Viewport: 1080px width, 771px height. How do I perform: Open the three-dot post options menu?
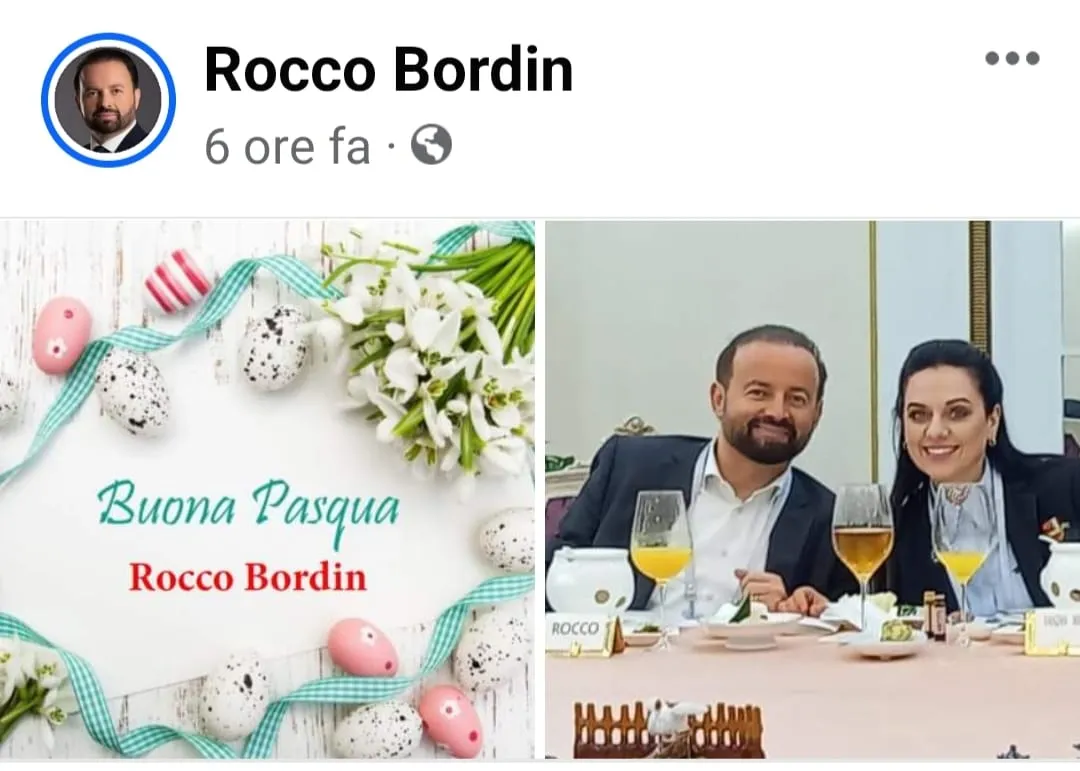point(1012,58)
